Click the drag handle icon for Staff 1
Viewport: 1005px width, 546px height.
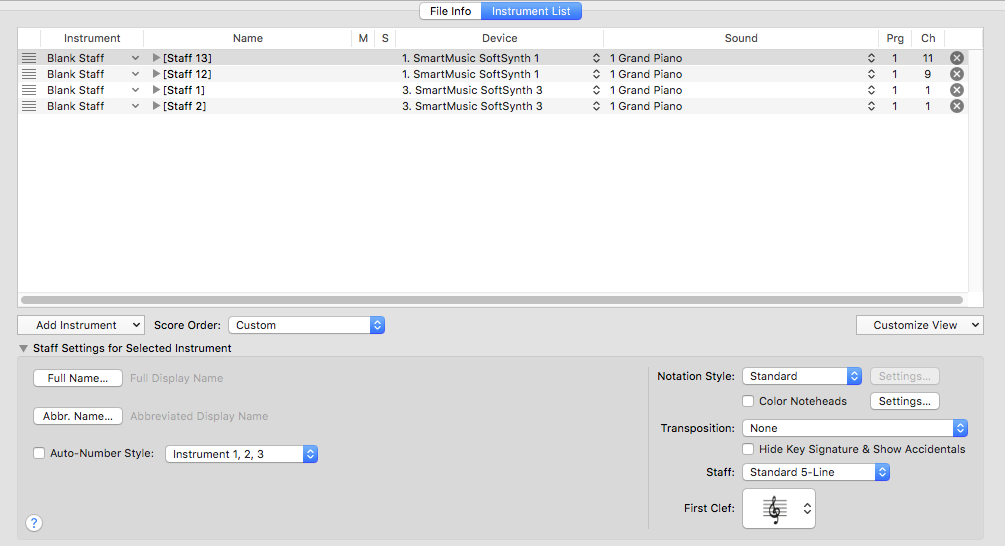point(29,90)
